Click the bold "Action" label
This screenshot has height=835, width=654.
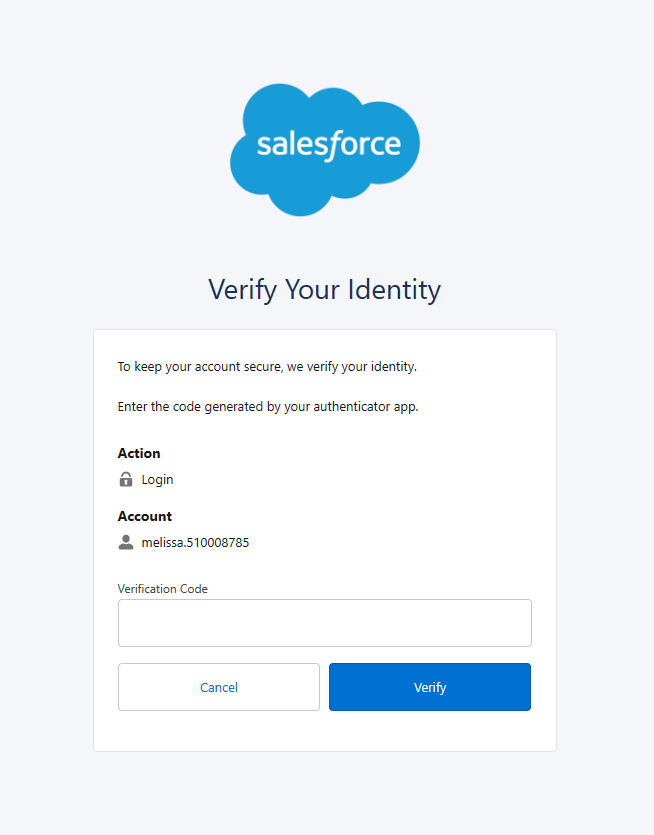tap(139, 453)
